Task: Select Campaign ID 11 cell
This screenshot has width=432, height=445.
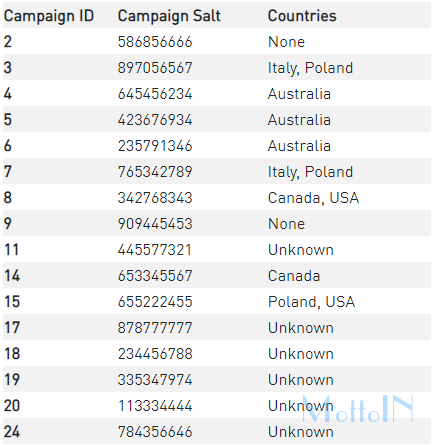Action: click(11, 250)
